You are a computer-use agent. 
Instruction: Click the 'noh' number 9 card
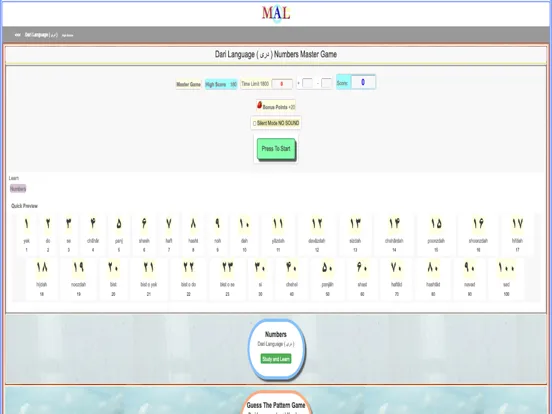218,234
